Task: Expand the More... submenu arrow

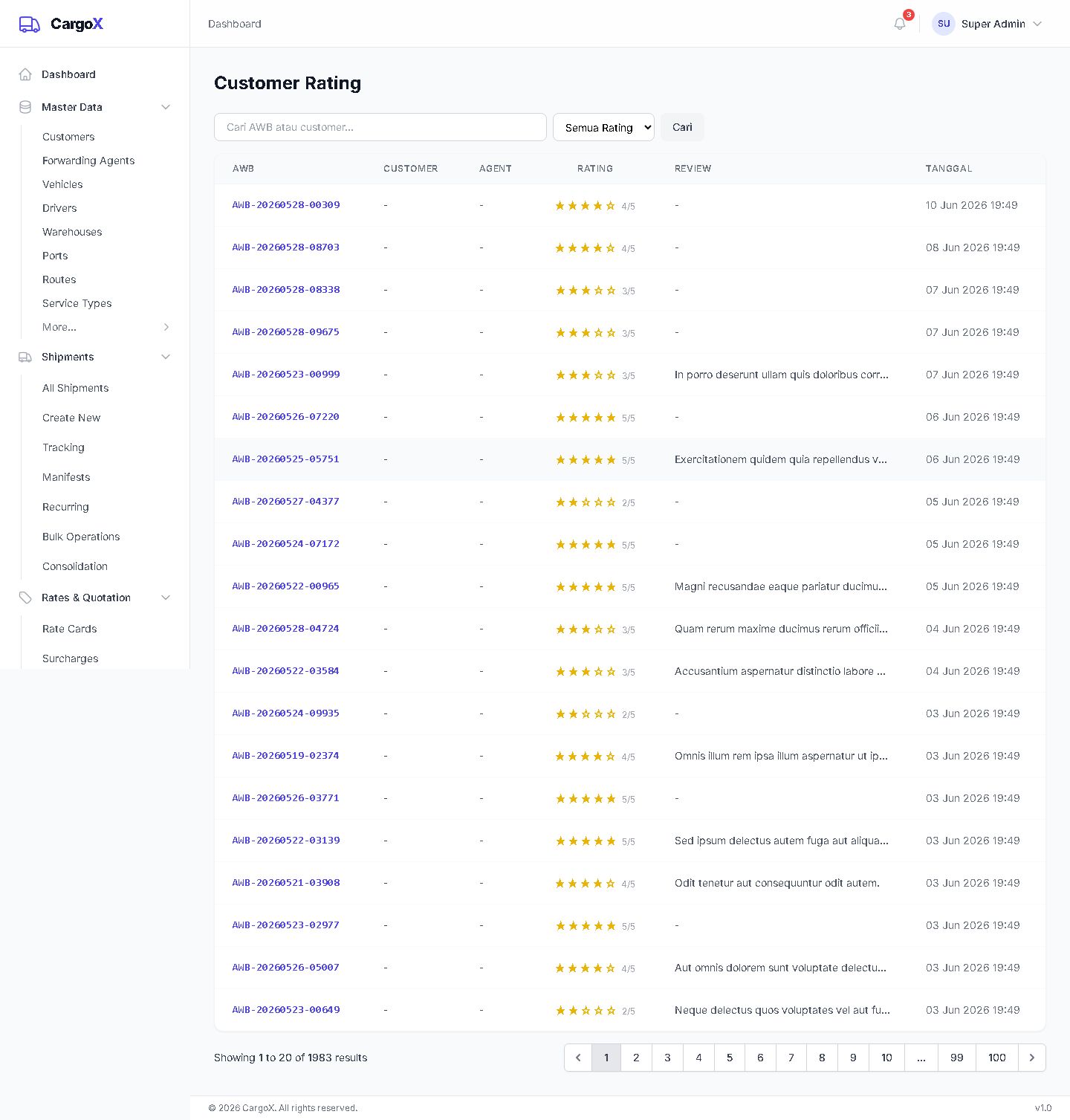Action: pyautogui.click(x=166, y=327)
